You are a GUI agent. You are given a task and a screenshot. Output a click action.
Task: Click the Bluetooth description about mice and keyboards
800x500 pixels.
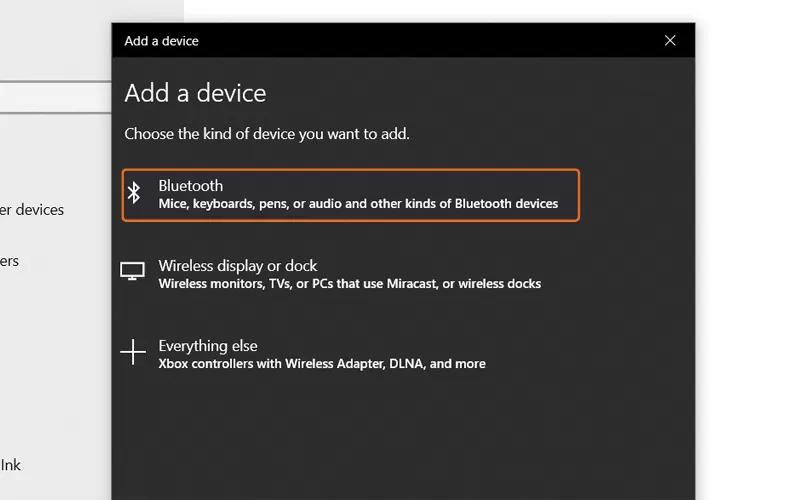point(358,204)
